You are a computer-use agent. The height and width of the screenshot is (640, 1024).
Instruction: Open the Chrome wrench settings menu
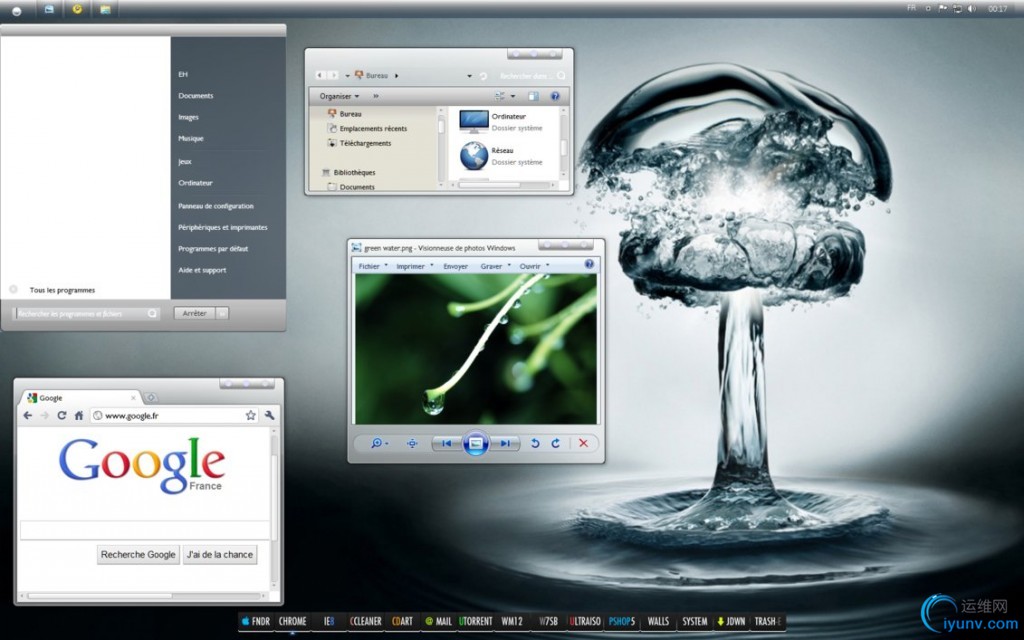pos(269,415)
